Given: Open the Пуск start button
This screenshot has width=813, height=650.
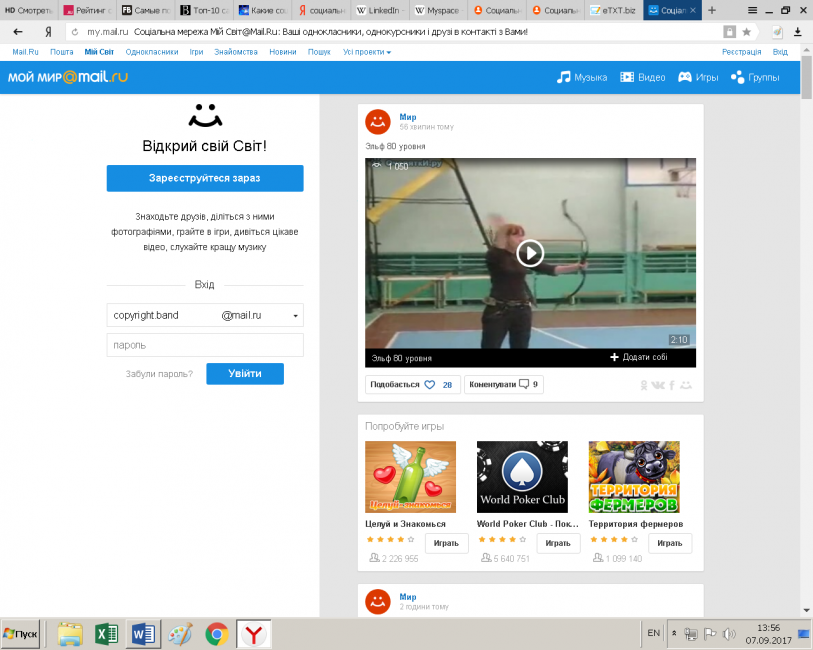Looking at the screenshot, I should [x=20, y=634].
